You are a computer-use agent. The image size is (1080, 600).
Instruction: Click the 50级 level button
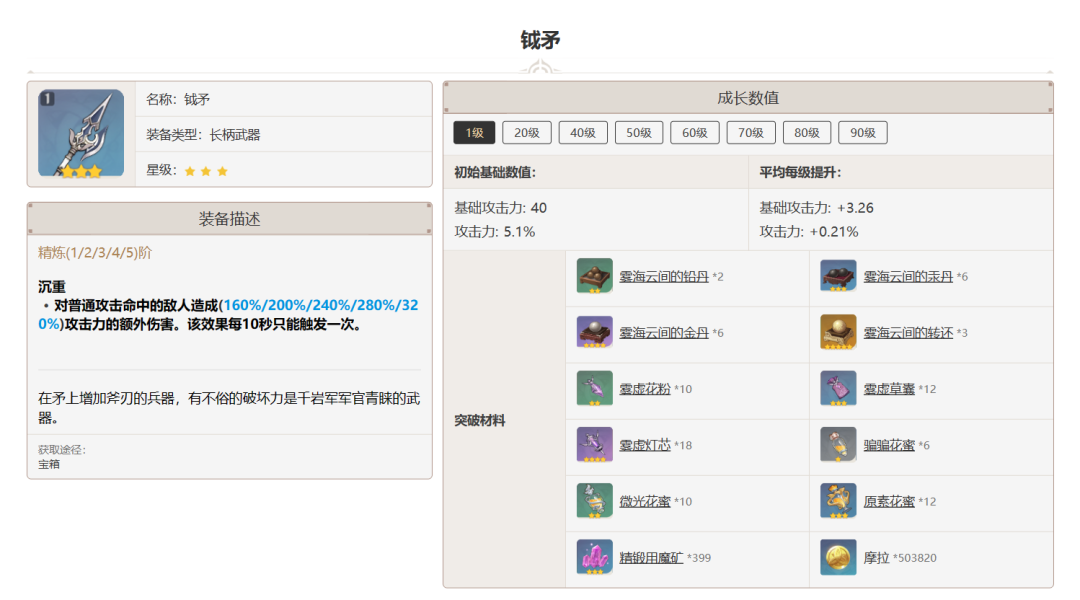[x=639, y=133]
